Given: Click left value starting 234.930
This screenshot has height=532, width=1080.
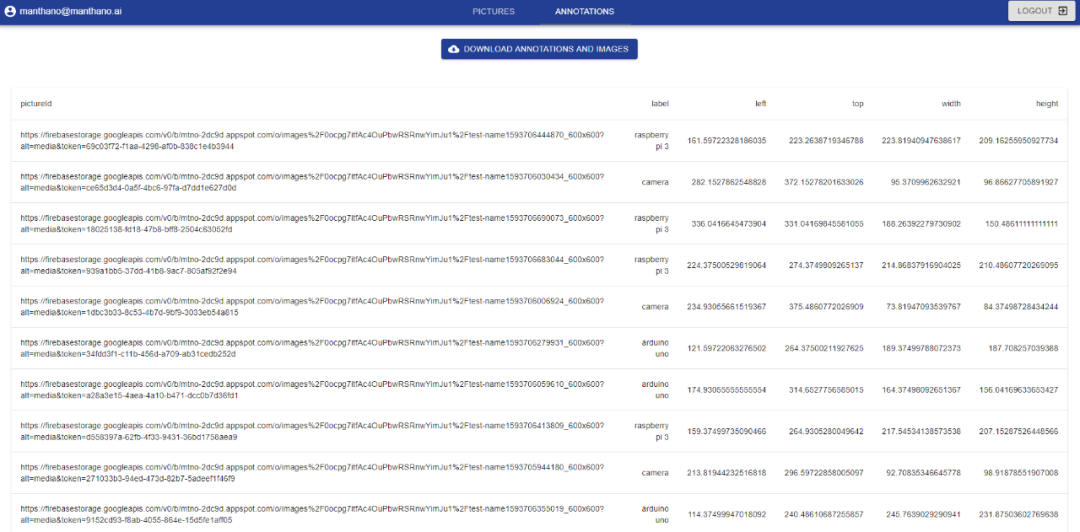Looking at the screenshot, I should pos(727,307).
